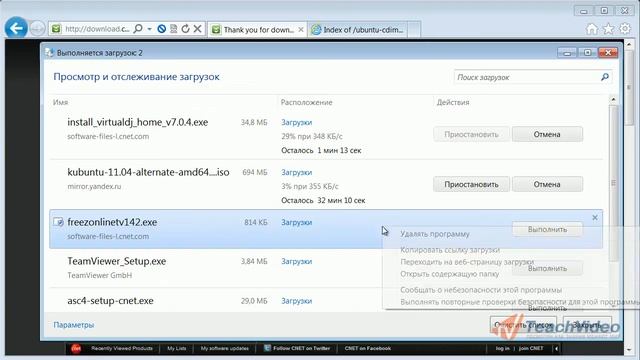Viewport: 640px width, 360px height.
Task: Click the 'Действия' column header
Action: coord(453,102)
